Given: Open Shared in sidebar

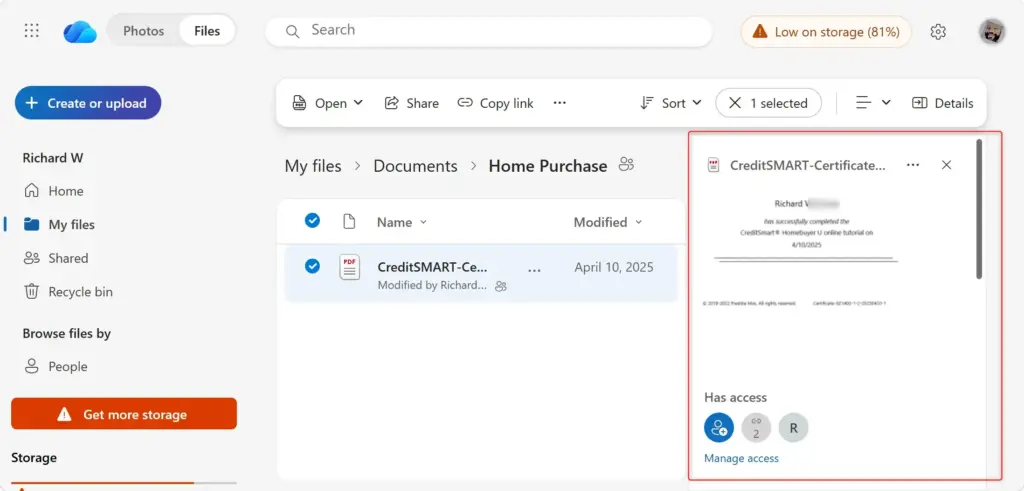Looking at the screenshot, I should tap(56, 258).
